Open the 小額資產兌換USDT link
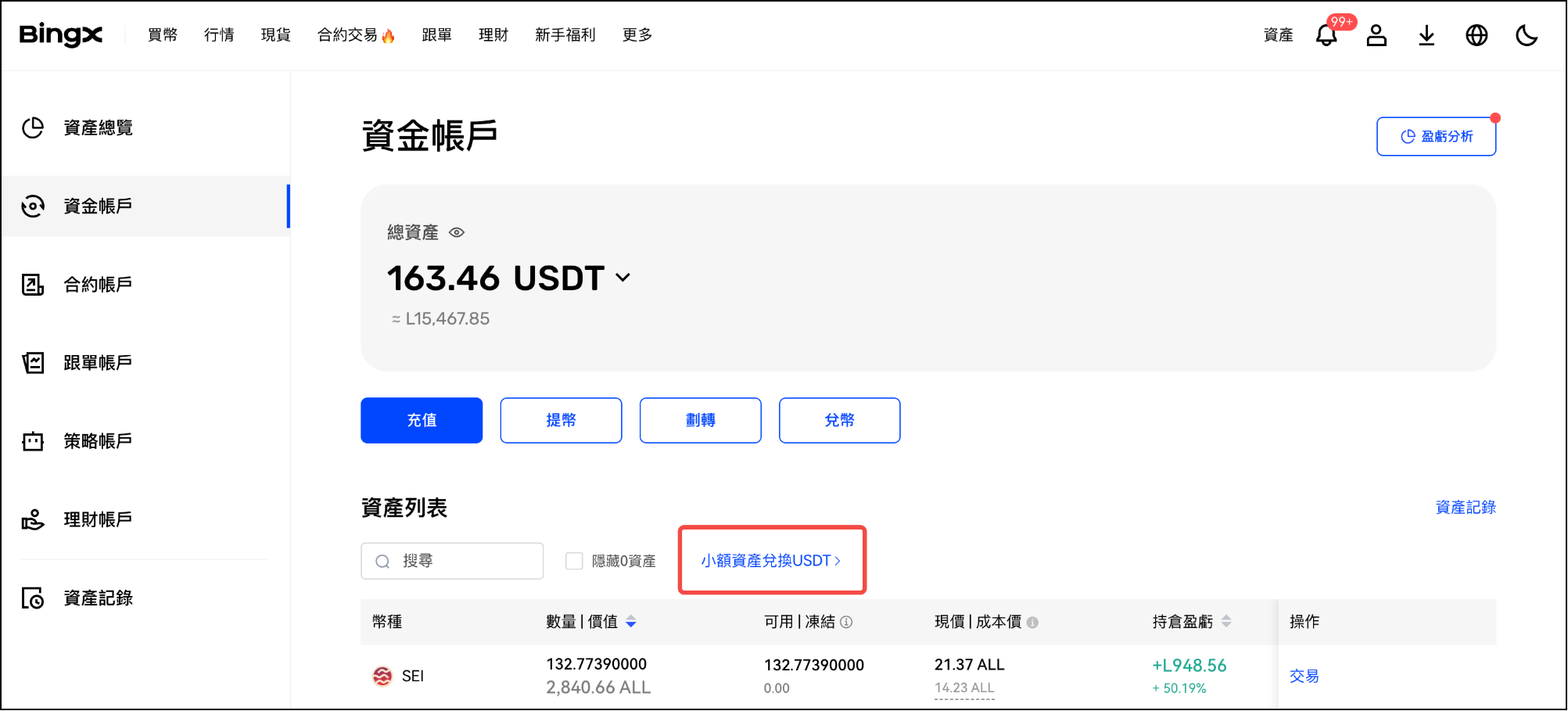 770,561
